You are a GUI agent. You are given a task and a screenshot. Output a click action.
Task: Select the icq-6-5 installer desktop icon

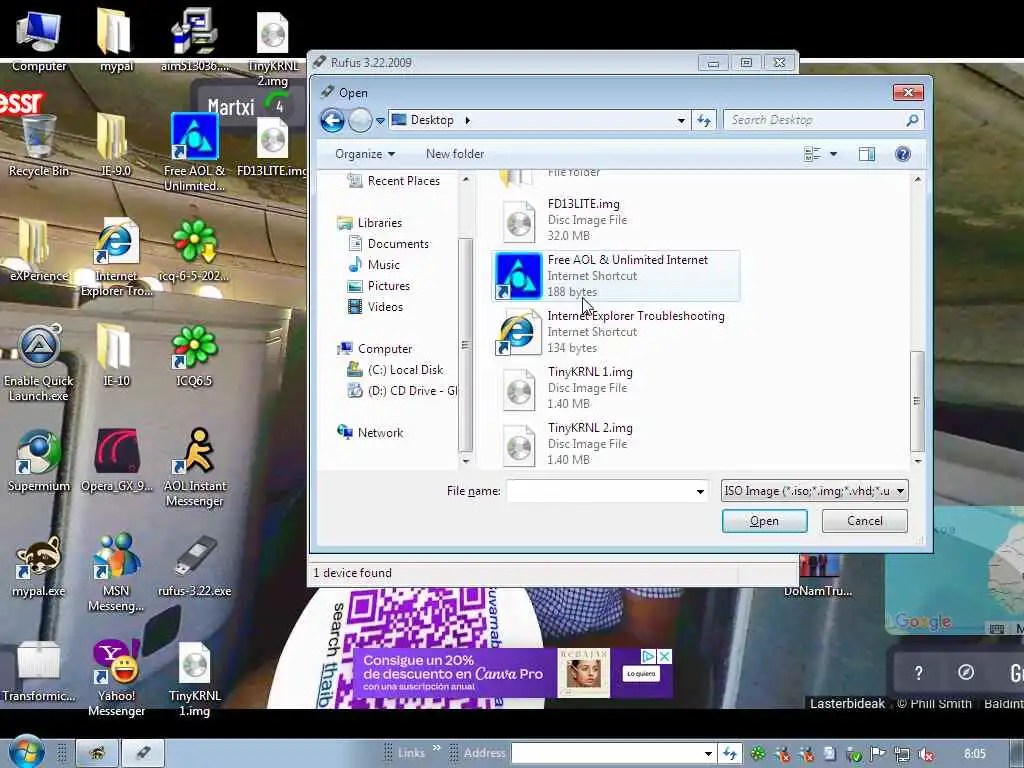194,250
